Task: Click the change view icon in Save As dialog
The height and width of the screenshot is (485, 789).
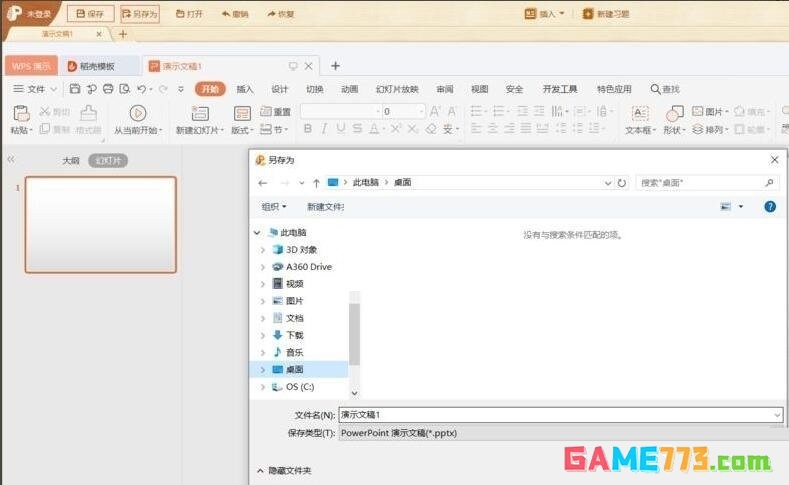Action: tap(726, 207)
